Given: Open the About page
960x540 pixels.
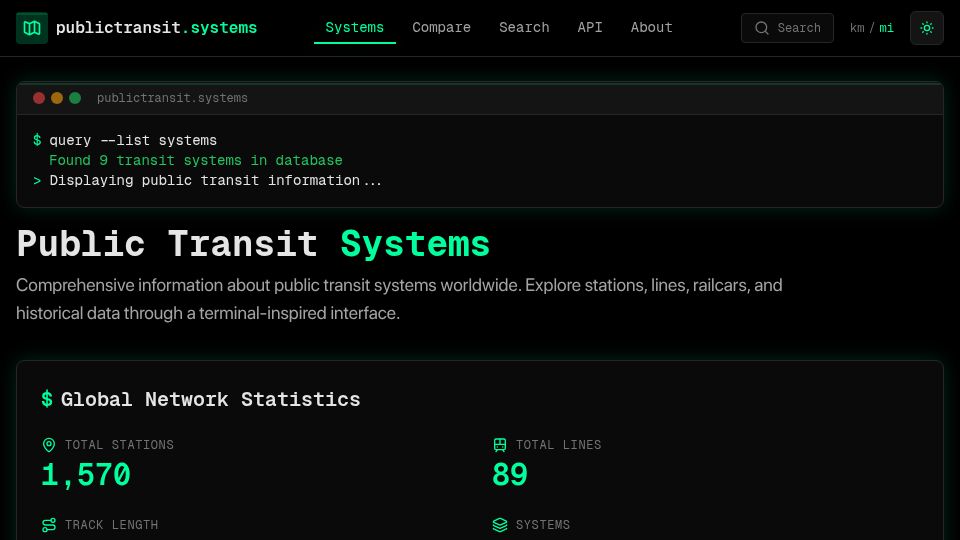Looking at the screenshot, I should coord(651,28).
